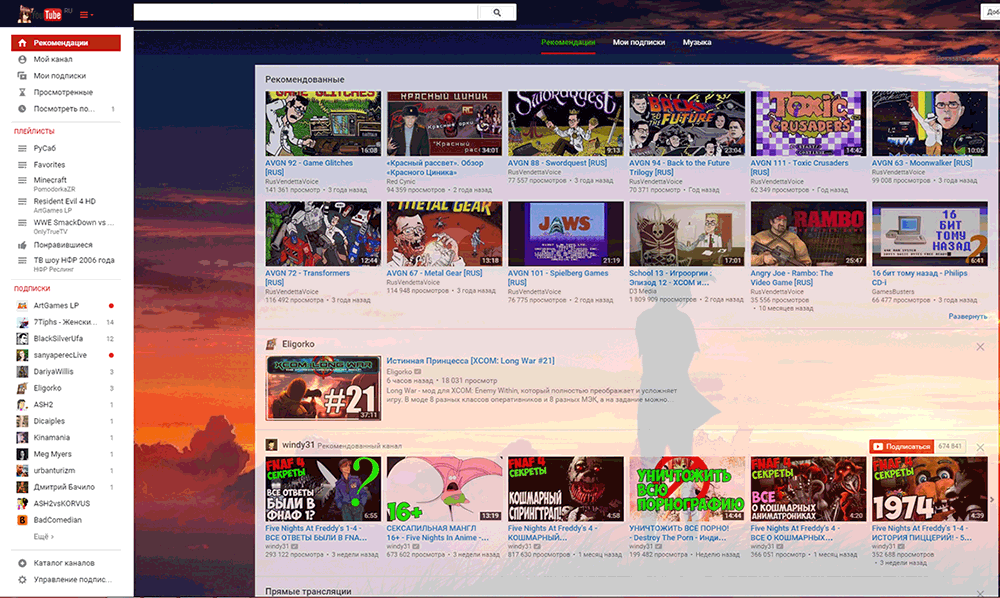Click ASH2 channel avatar
The image size is (1000, 598).
[22, 405]
